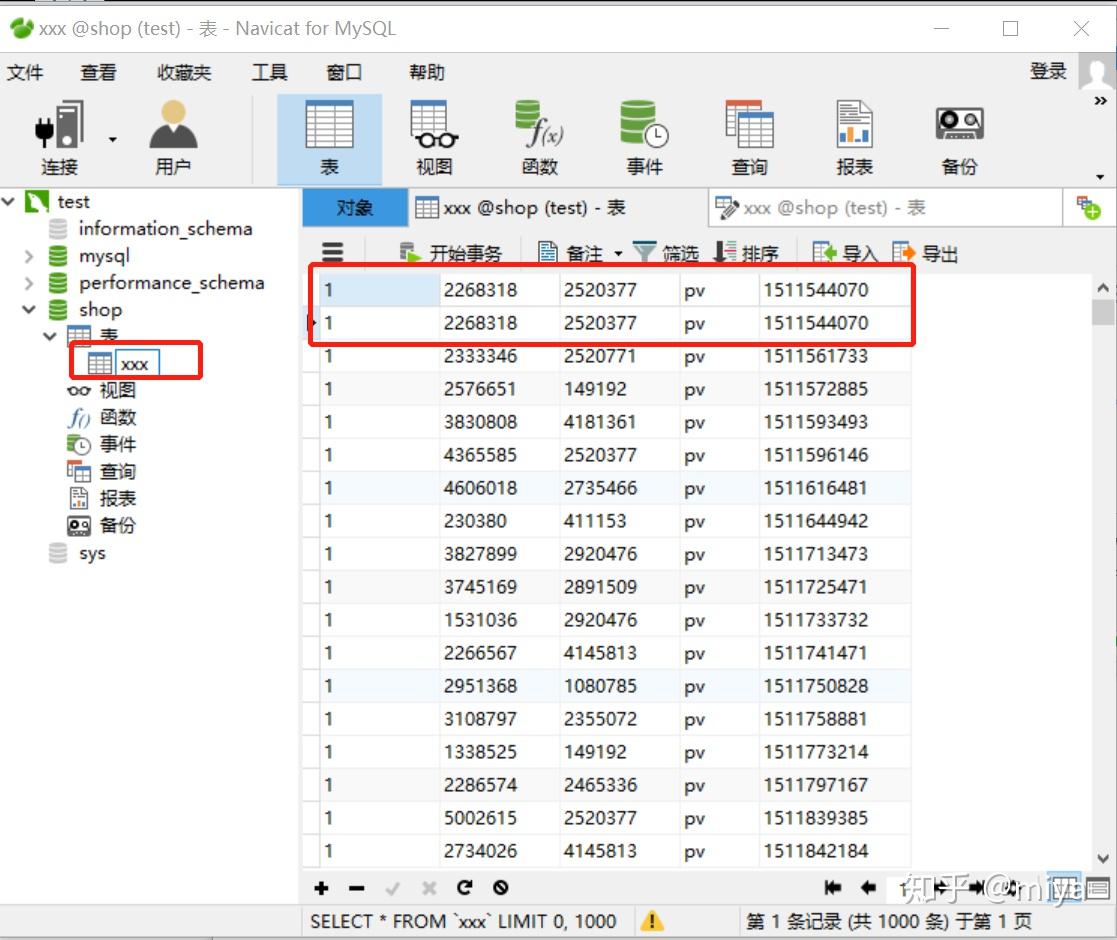
Task: Click the discard changes X icon
Action: click(429, 887)
